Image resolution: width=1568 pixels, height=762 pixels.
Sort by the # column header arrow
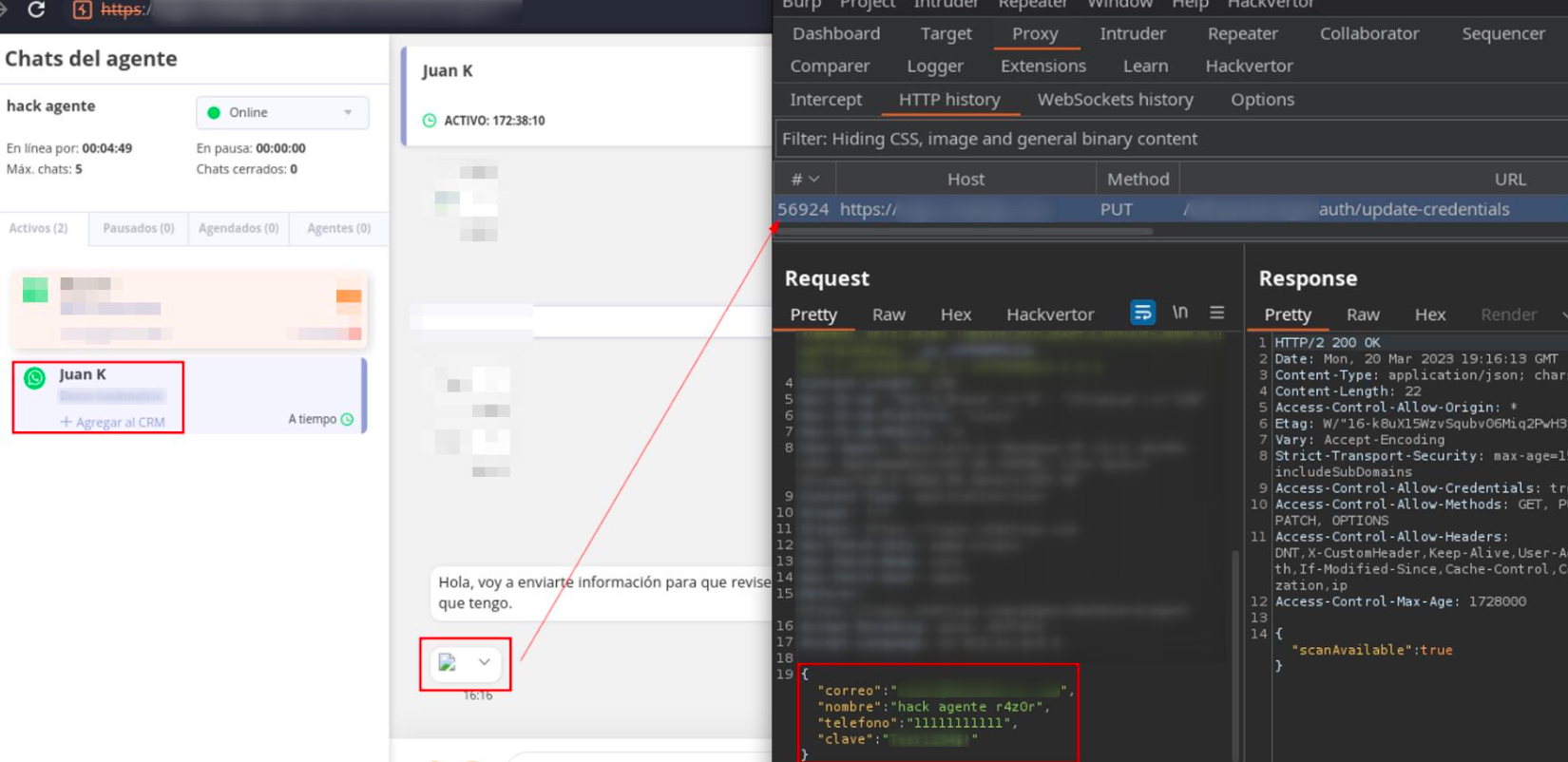[x=813, y=179]
